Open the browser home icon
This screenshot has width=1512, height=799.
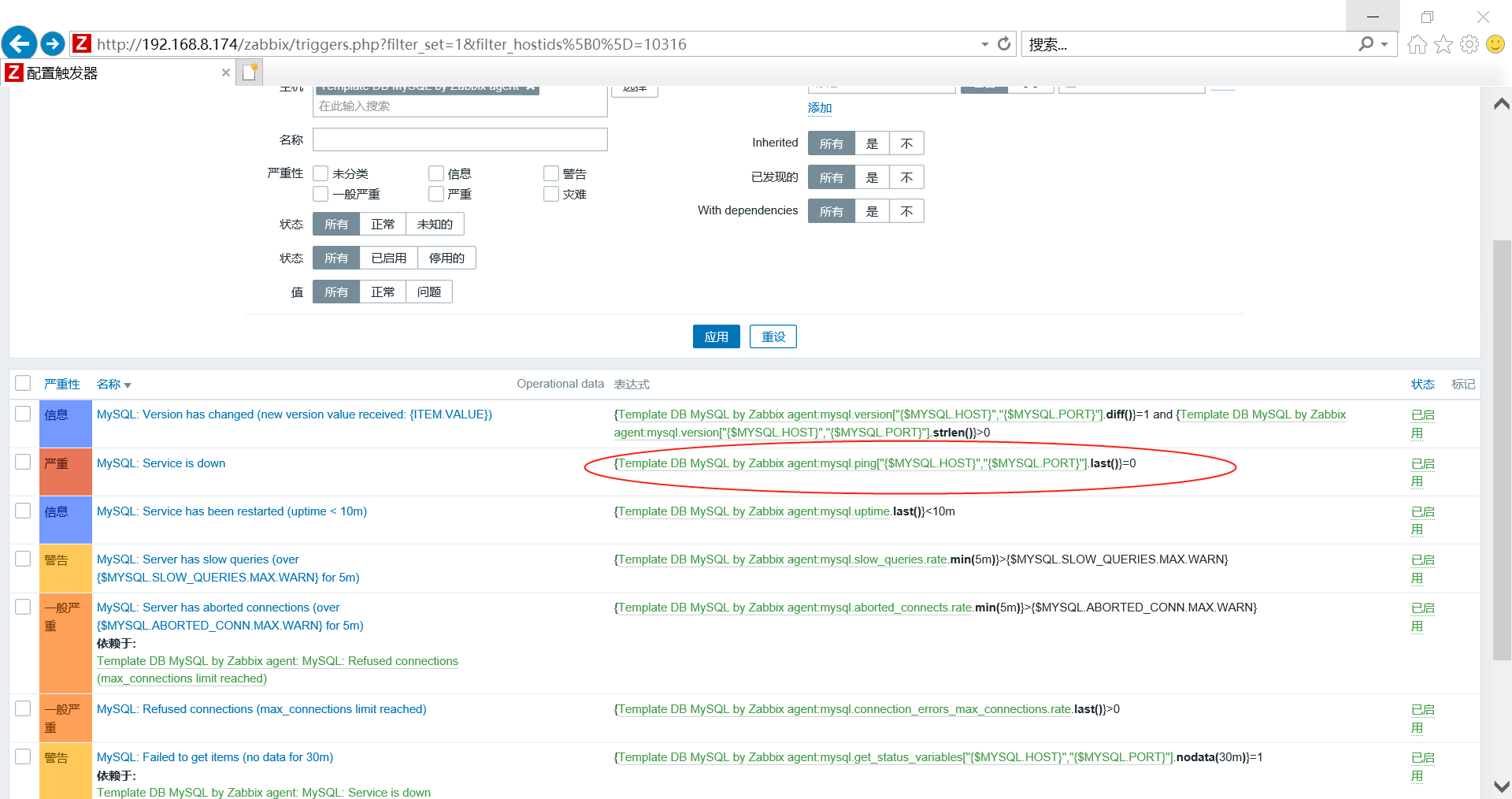(x=1417, y=44)
